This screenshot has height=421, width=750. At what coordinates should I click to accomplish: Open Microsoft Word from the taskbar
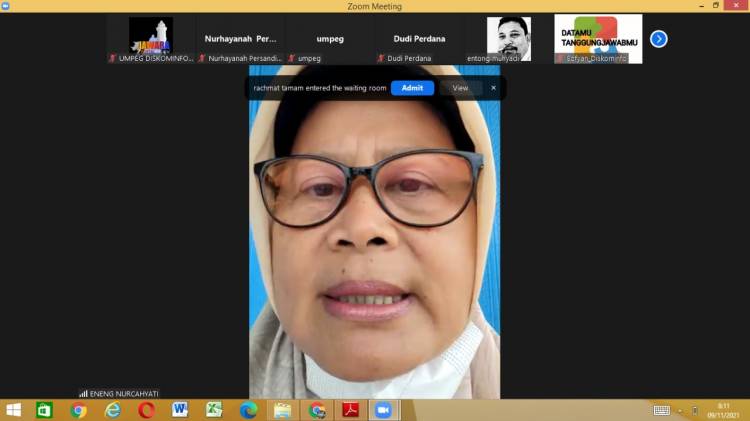point(180,410)
